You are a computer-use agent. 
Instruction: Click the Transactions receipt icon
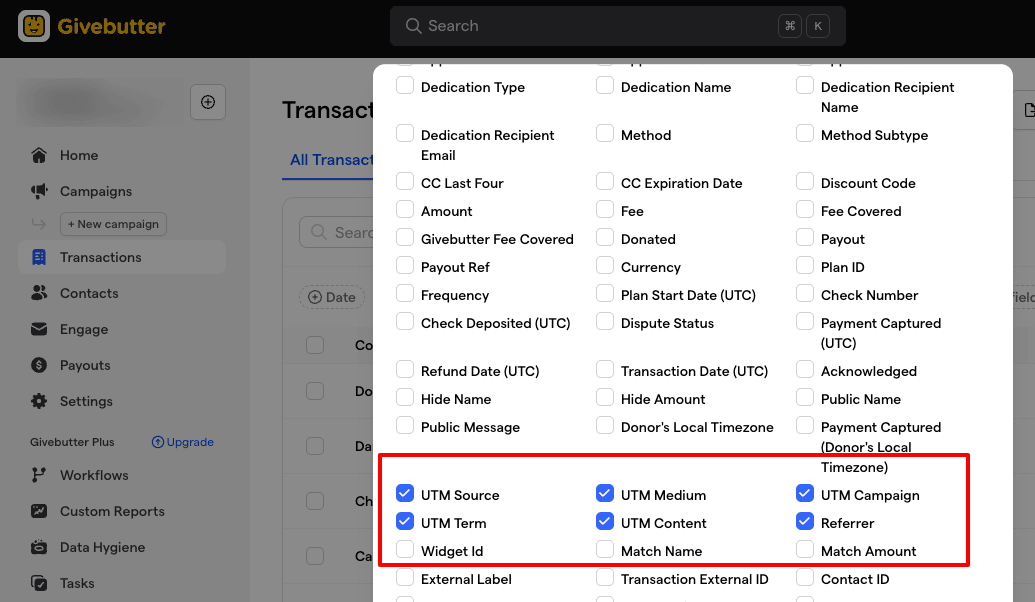coord(39,257)
